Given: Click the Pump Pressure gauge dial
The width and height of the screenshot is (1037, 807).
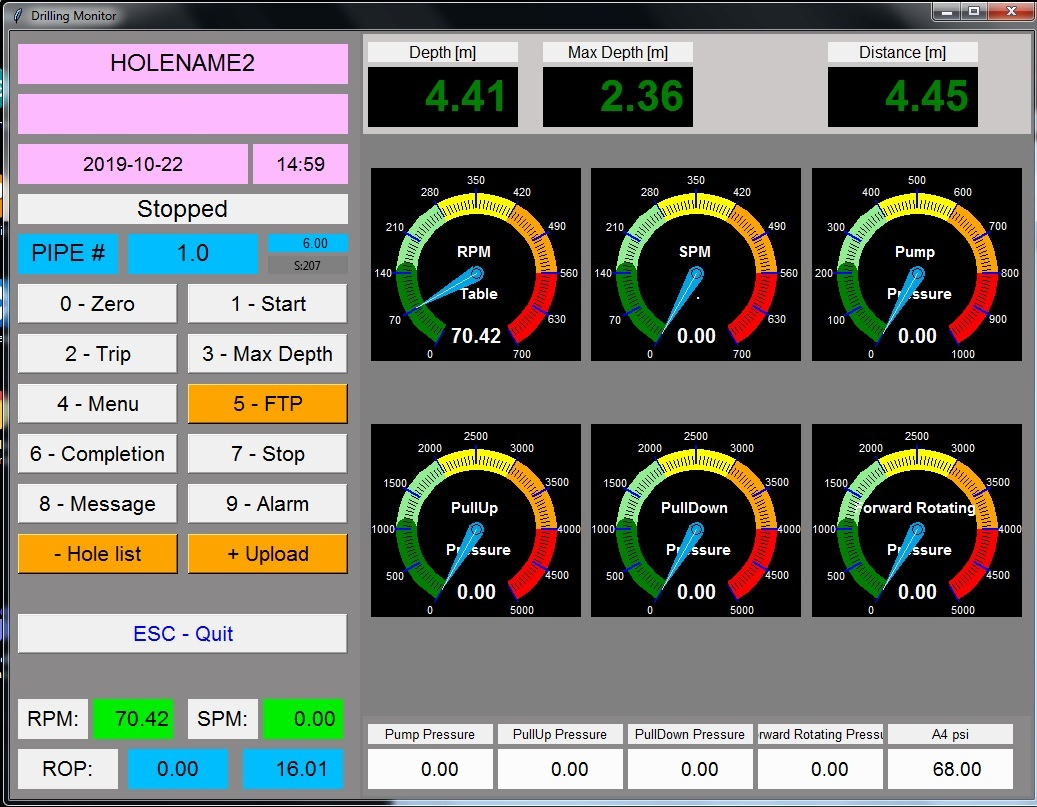Looking at the screenshot, I should tap(917, 265).
